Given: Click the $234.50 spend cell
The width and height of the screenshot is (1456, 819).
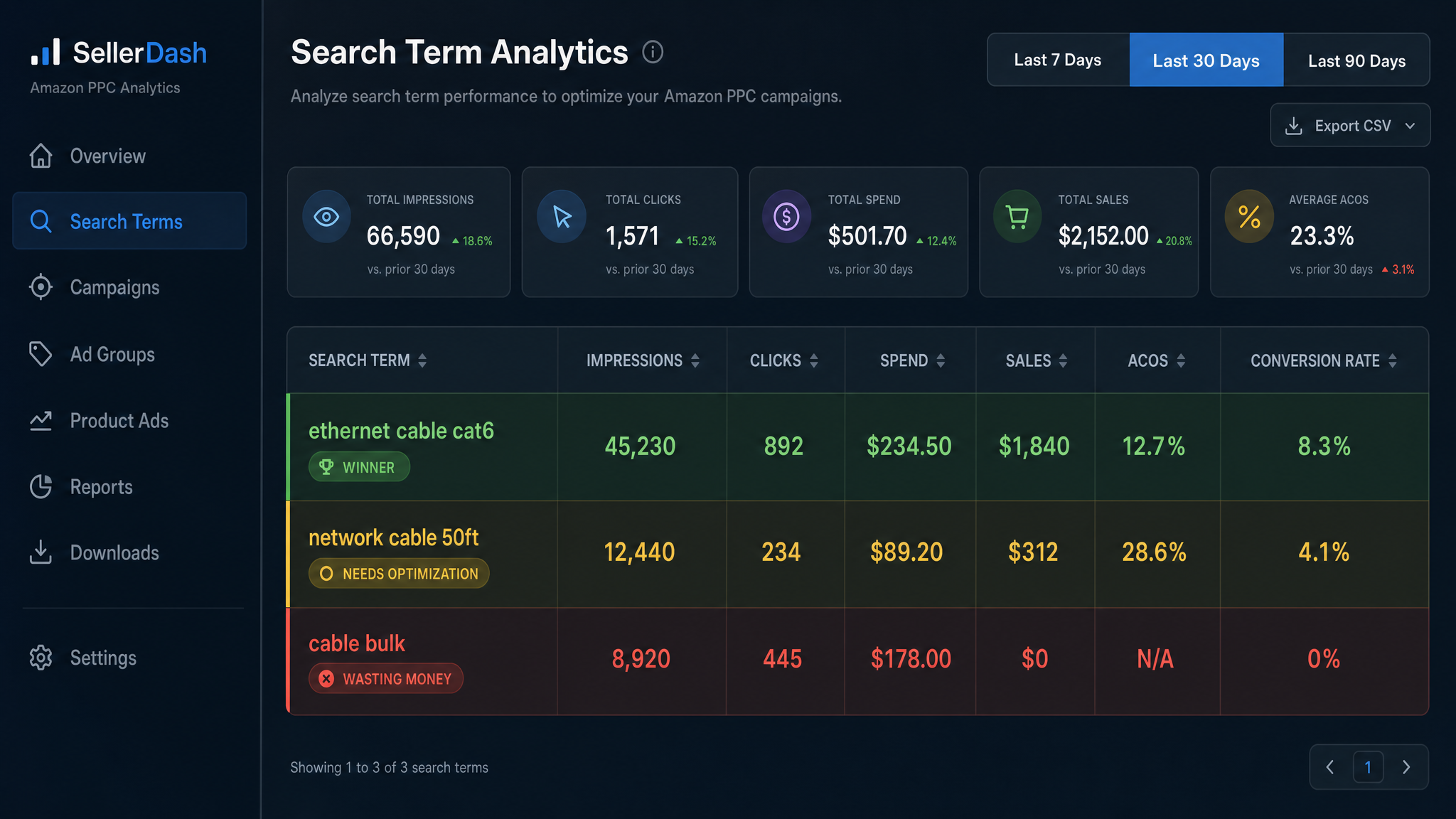Looking at the screenshot, I should tap(909, 446).
